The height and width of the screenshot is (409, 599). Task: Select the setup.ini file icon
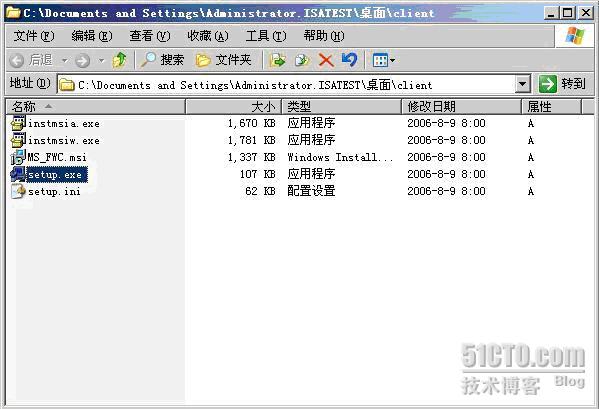pyautogui.click(x=18, y=191)
